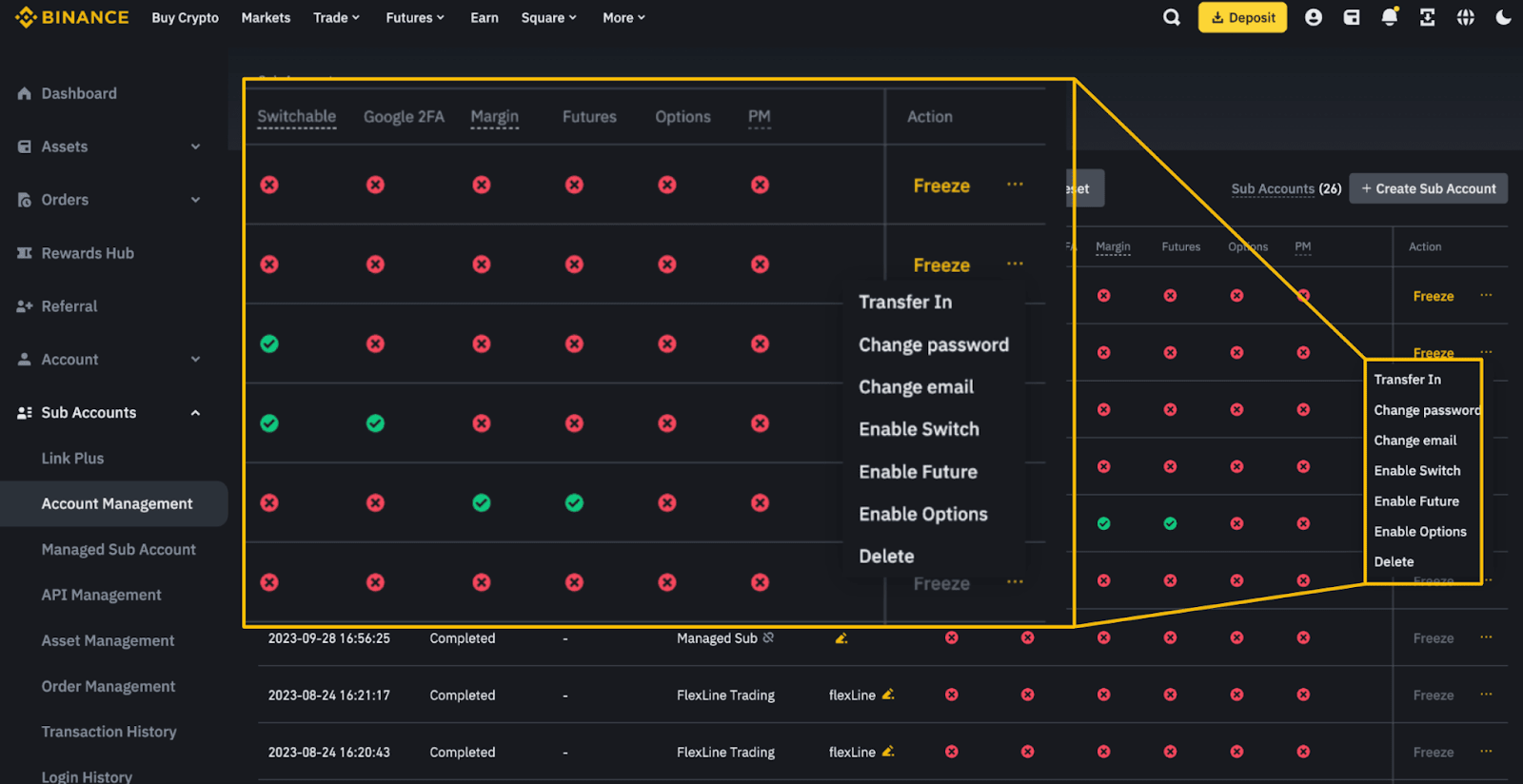Click the search magnifier icon in header
Viewport: 1523px width, 784px height.
1172,17
